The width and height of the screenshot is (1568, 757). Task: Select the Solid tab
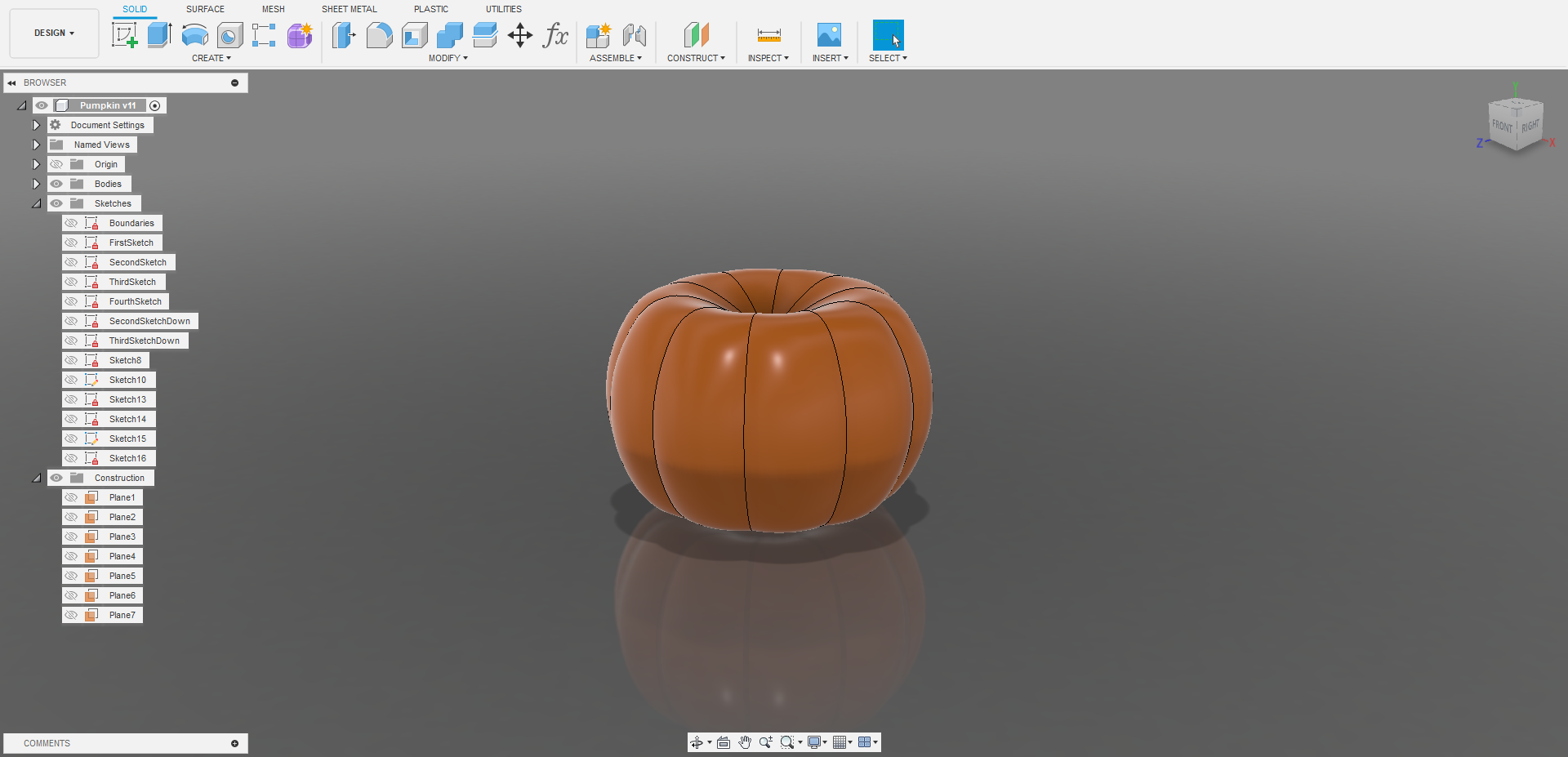135,9
